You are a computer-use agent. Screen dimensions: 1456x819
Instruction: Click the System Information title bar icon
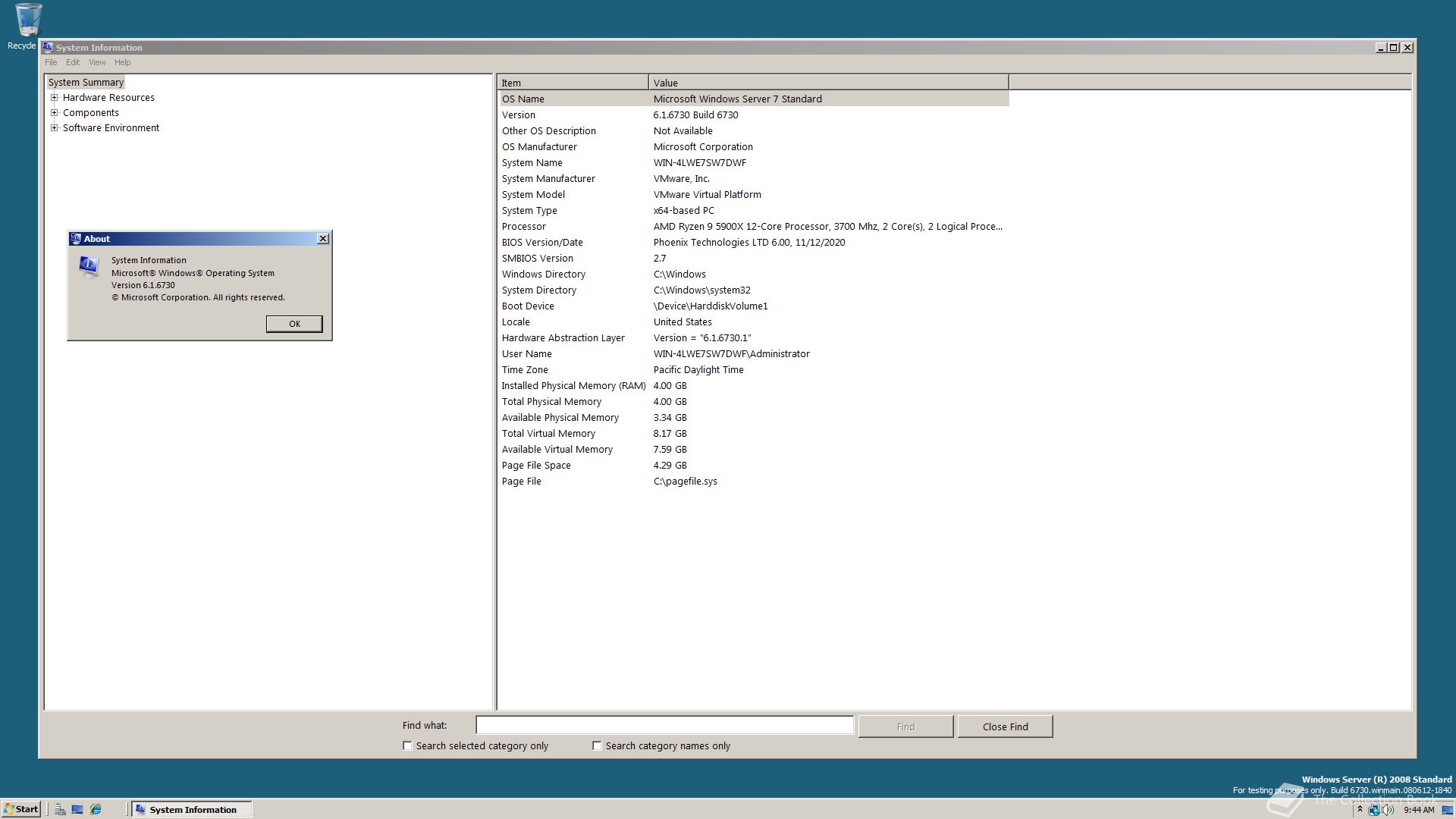coord(48,47)
